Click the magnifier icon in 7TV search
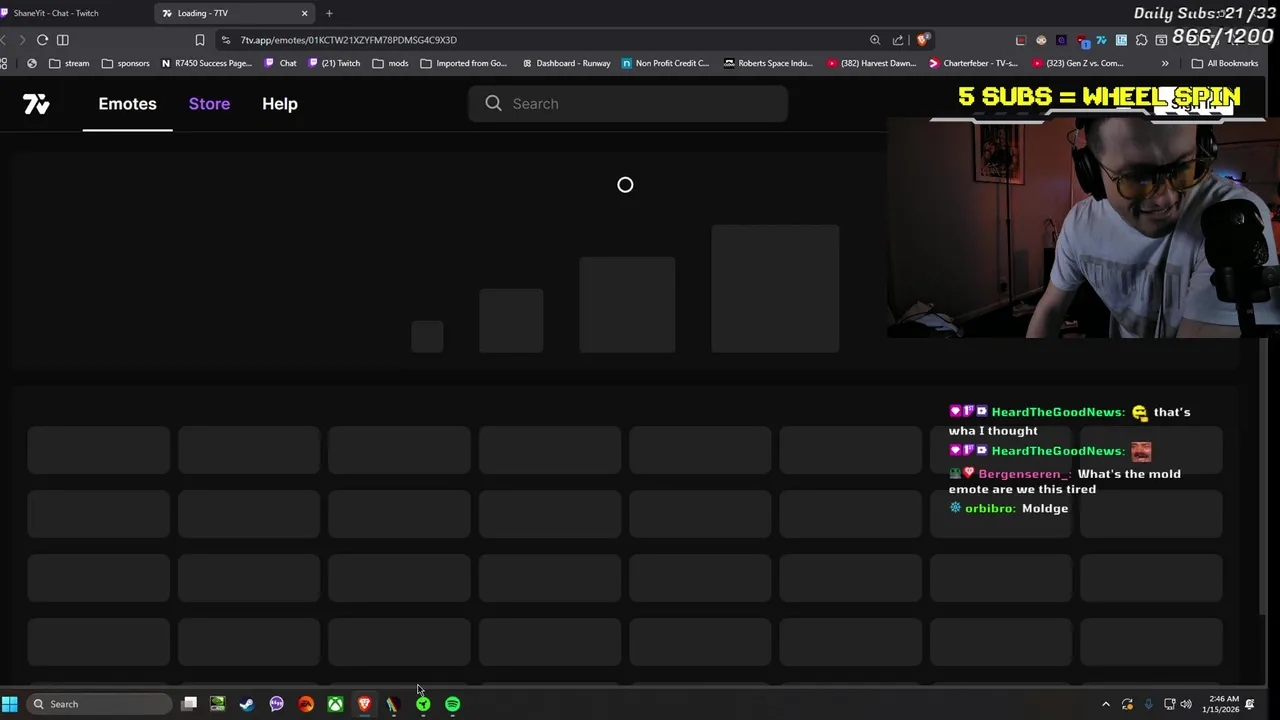Image resolution: width=1280 pixels, height=720 pixels. (x=493, y=104)
